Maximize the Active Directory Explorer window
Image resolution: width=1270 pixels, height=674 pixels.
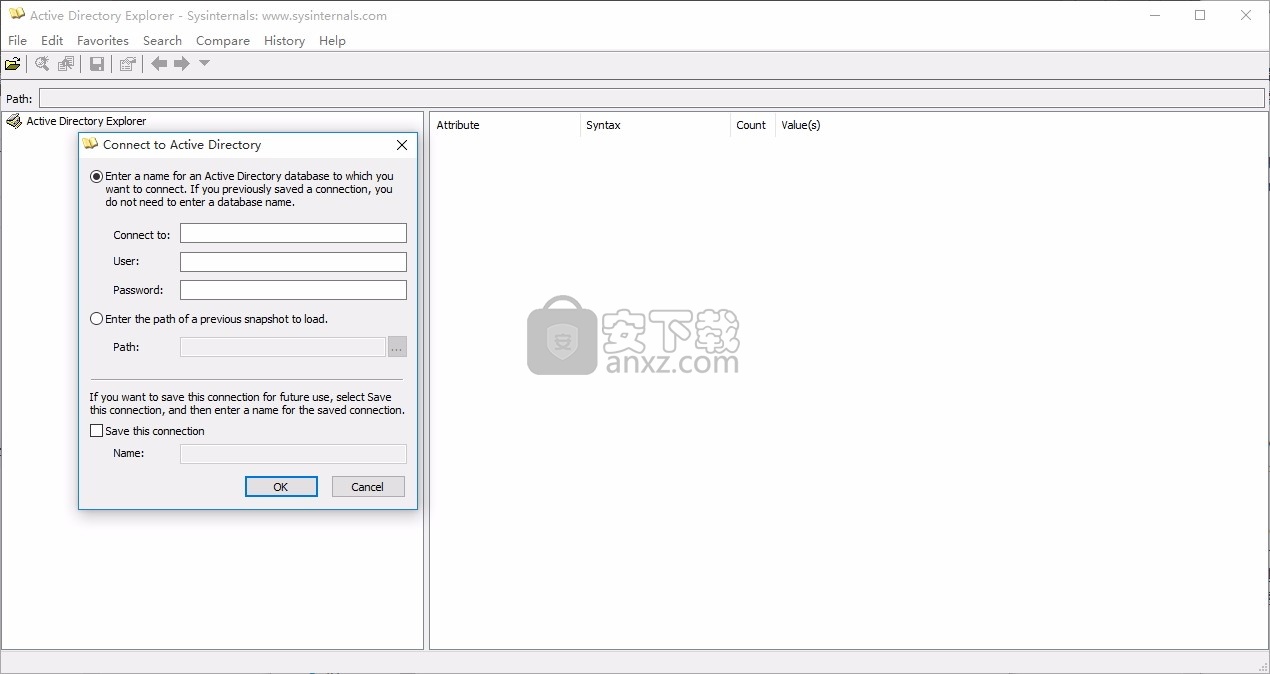(x=1200, y=15)
